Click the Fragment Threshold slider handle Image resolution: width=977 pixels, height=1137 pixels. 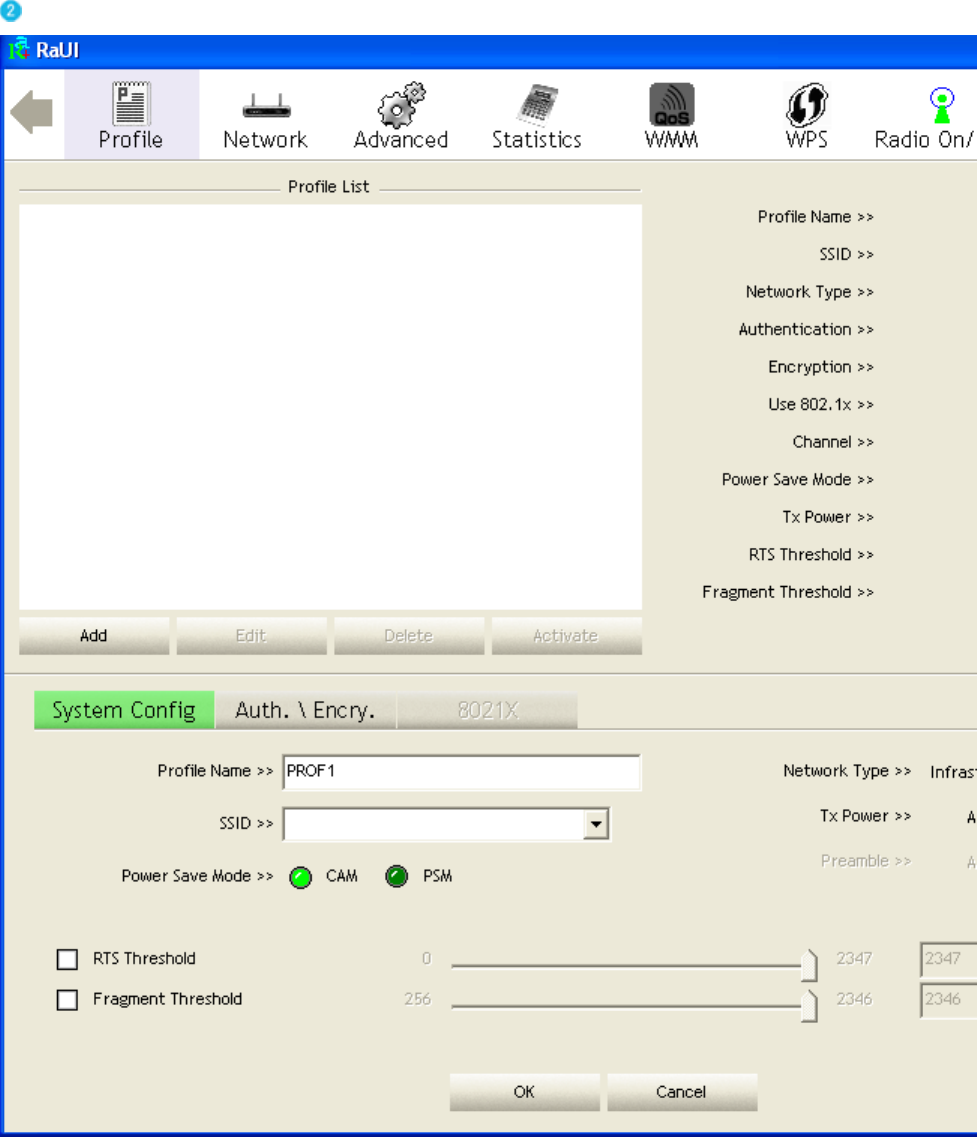pos(809,1006)
